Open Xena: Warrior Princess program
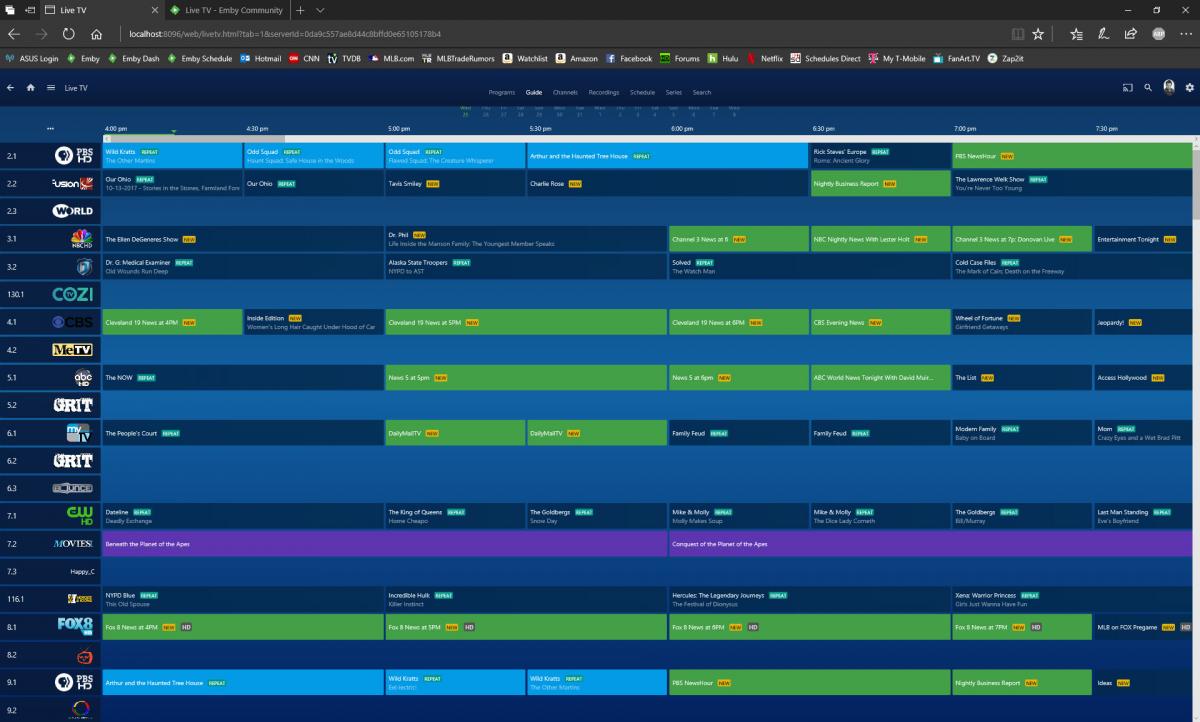 (1072, 599)
